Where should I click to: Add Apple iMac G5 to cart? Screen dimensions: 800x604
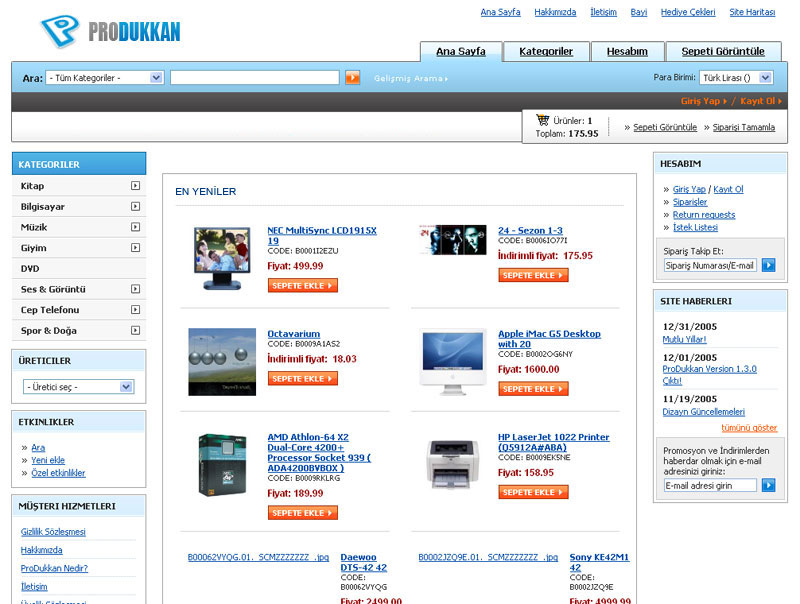(x=533, y=389)
